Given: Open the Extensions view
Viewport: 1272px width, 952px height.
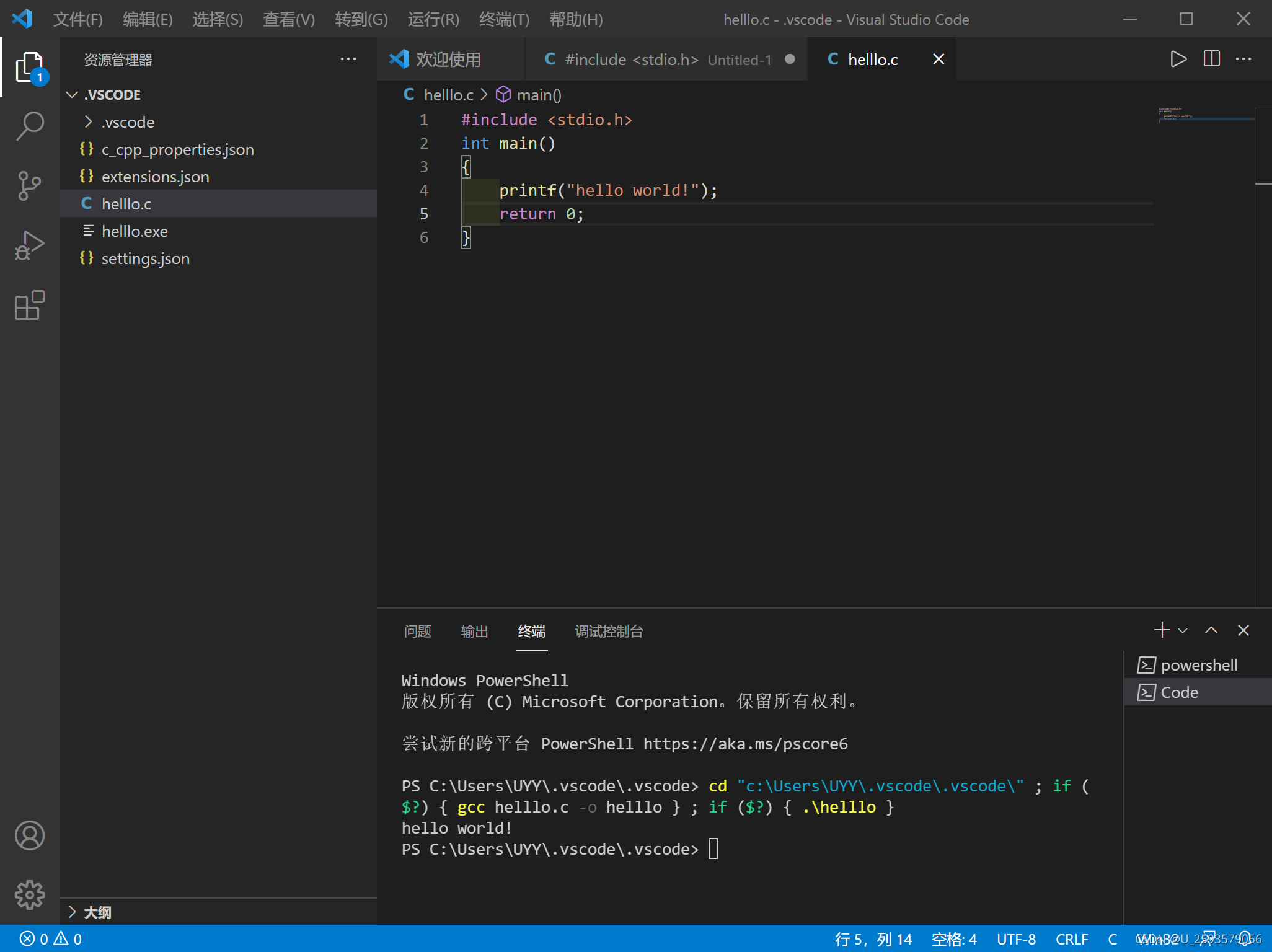Looking at the screenshot, I should point(30,305).
